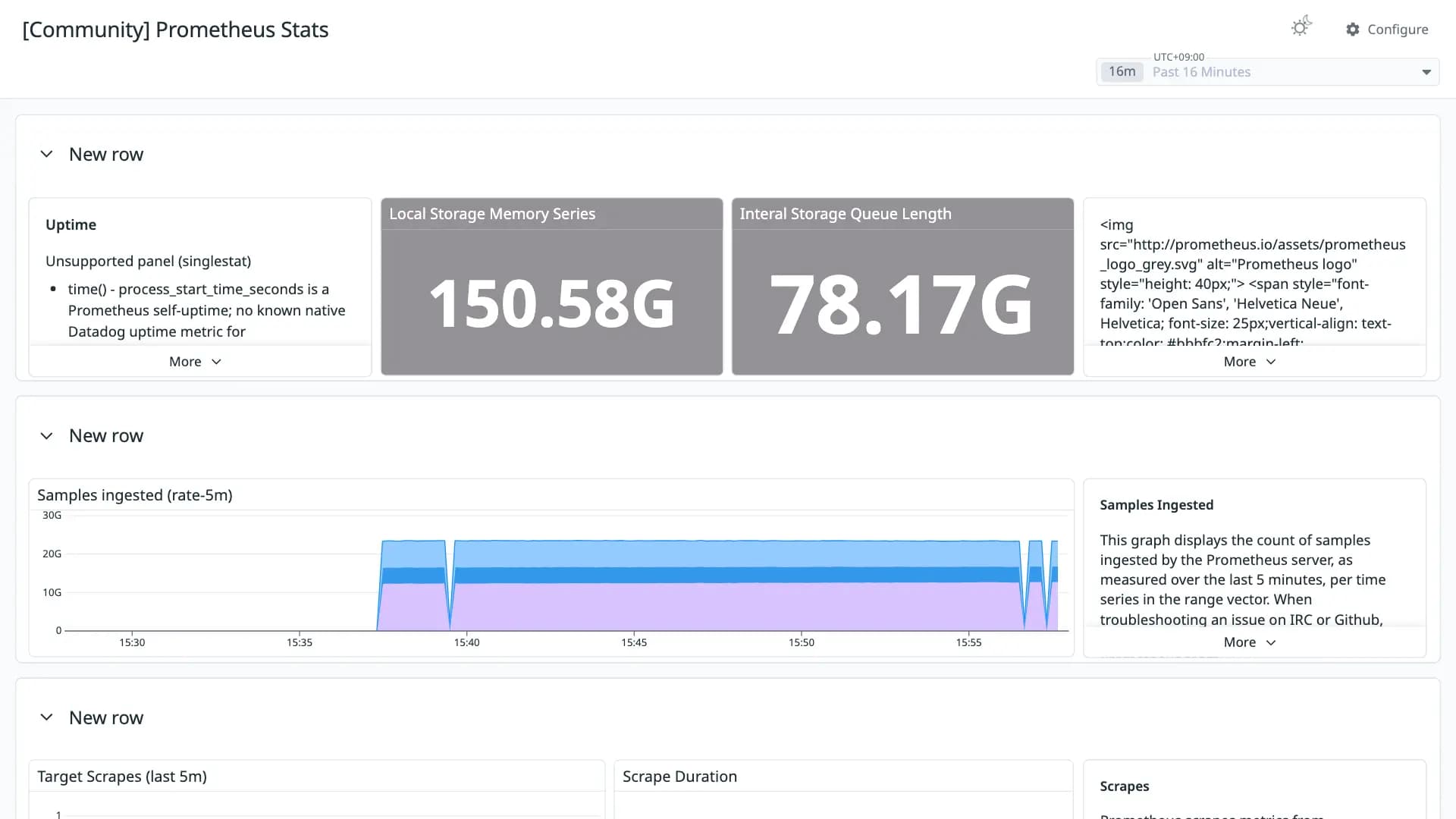
Task: Click the UTC+09:00 timezone label
Action: 1178,57
